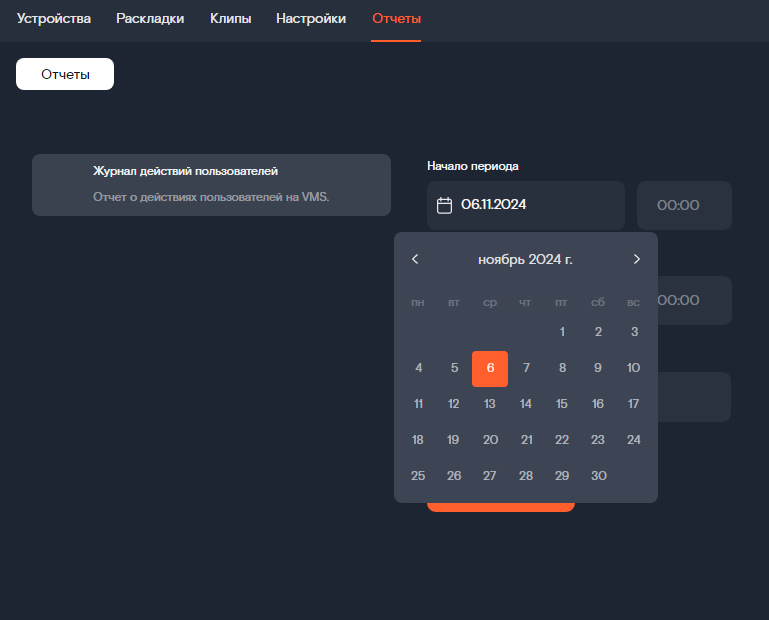The height and width of the screenshot is (620, 769).
Task: Pick November 25 in the calendar
Action: (418, 476)
